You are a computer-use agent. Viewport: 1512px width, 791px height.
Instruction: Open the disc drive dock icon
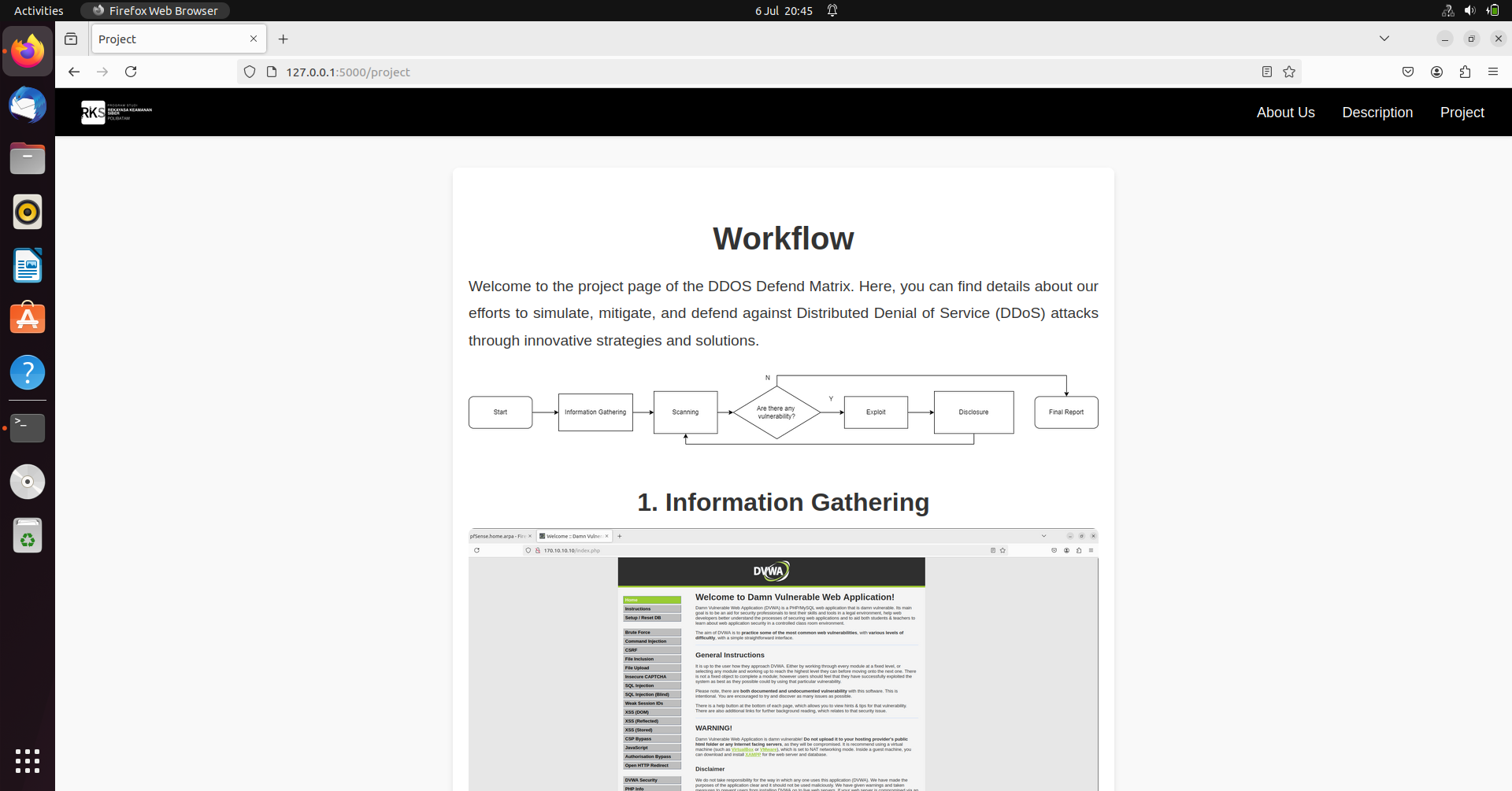(x=28, y=482)
